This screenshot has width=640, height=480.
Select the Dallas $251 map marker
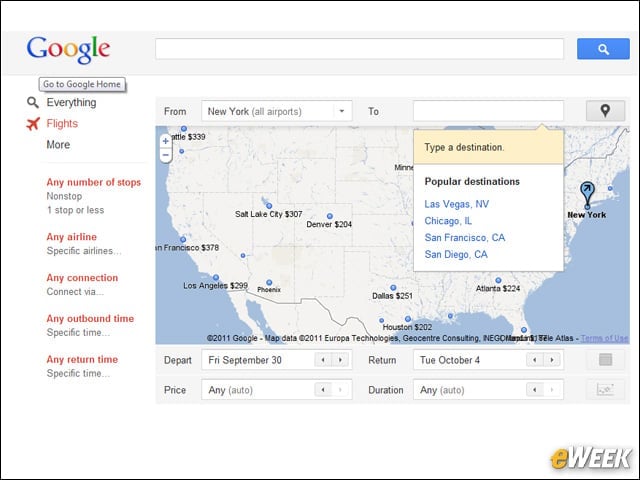(x=393, y=288)
